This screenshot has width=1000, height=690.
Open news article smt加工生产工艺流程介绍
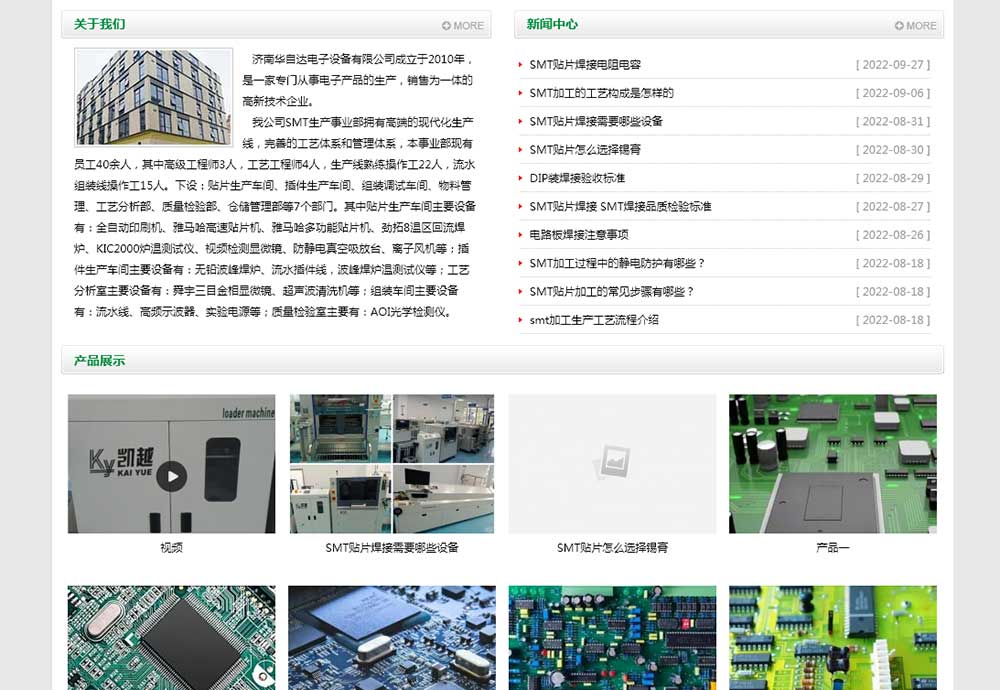click(594, 320)
